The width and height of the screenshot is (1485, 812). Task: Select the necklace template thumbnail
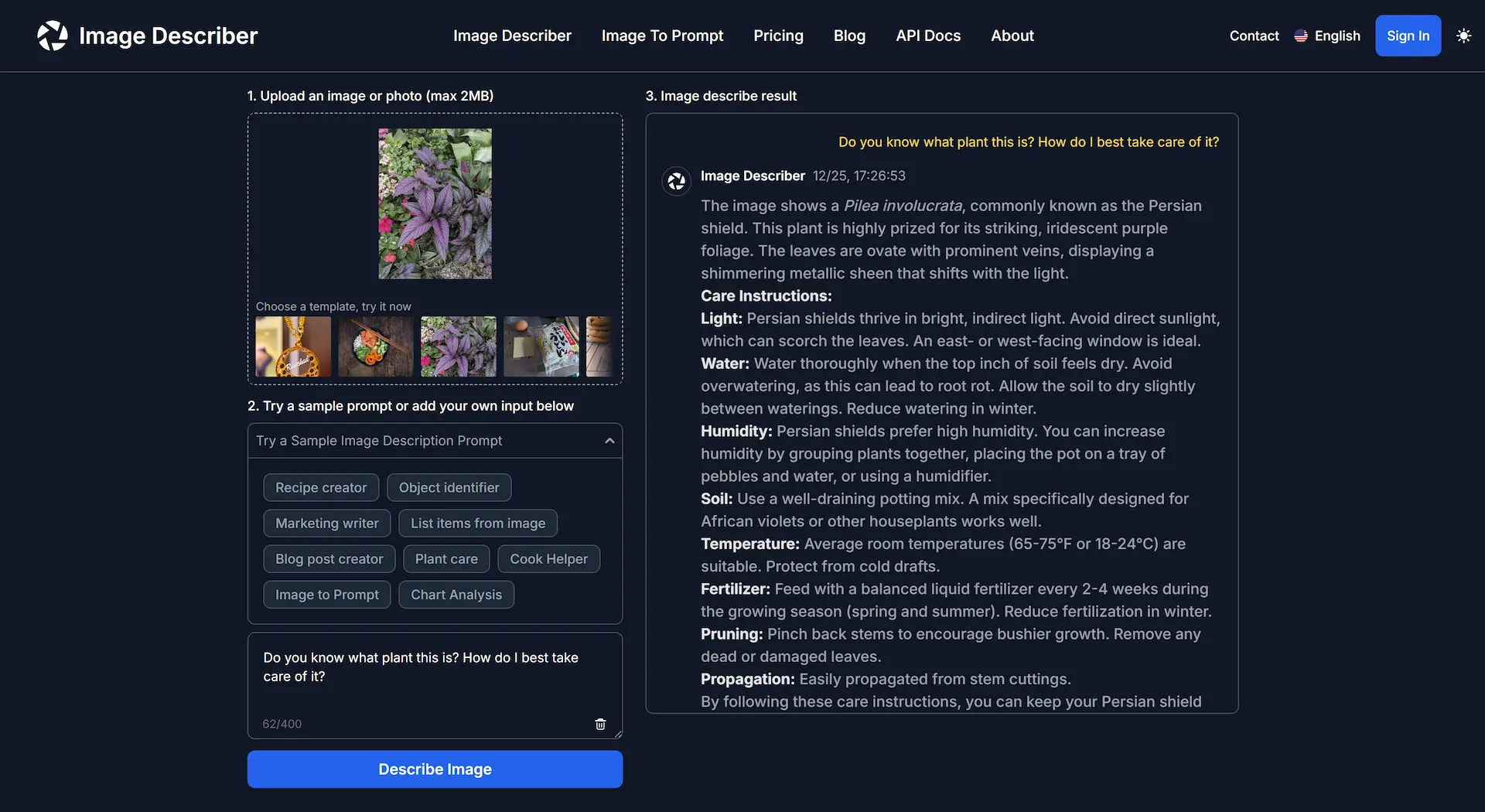293,346
